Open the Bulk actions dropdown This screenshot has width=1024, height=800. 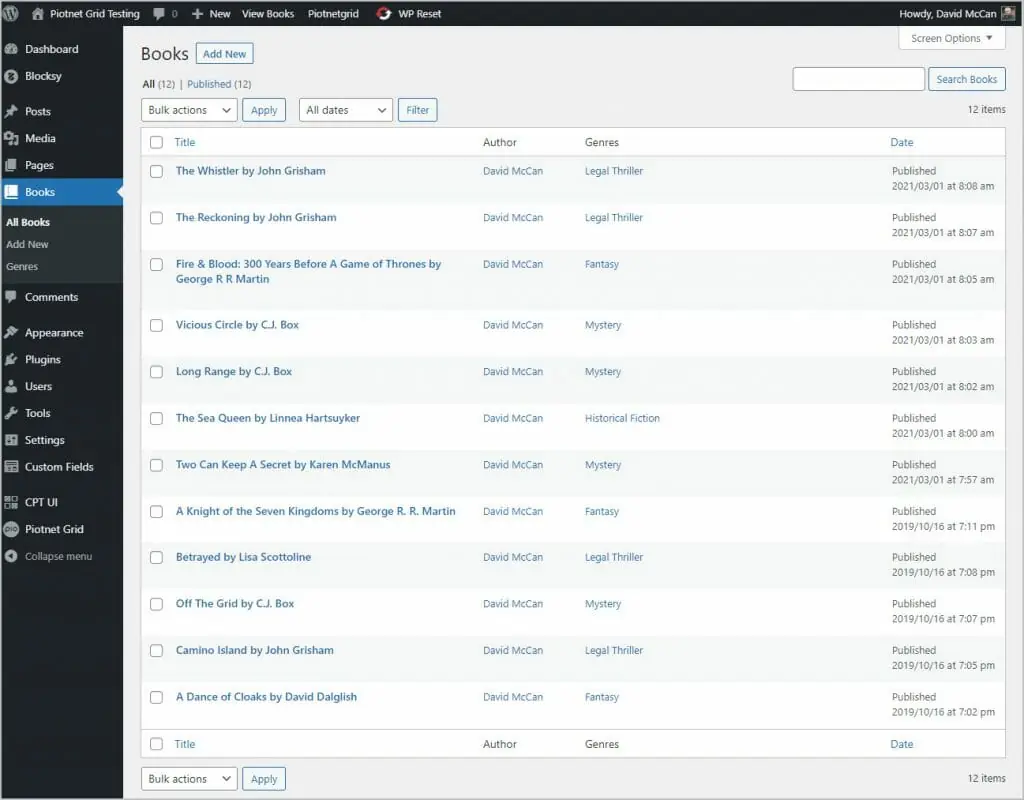pos(188,110)
